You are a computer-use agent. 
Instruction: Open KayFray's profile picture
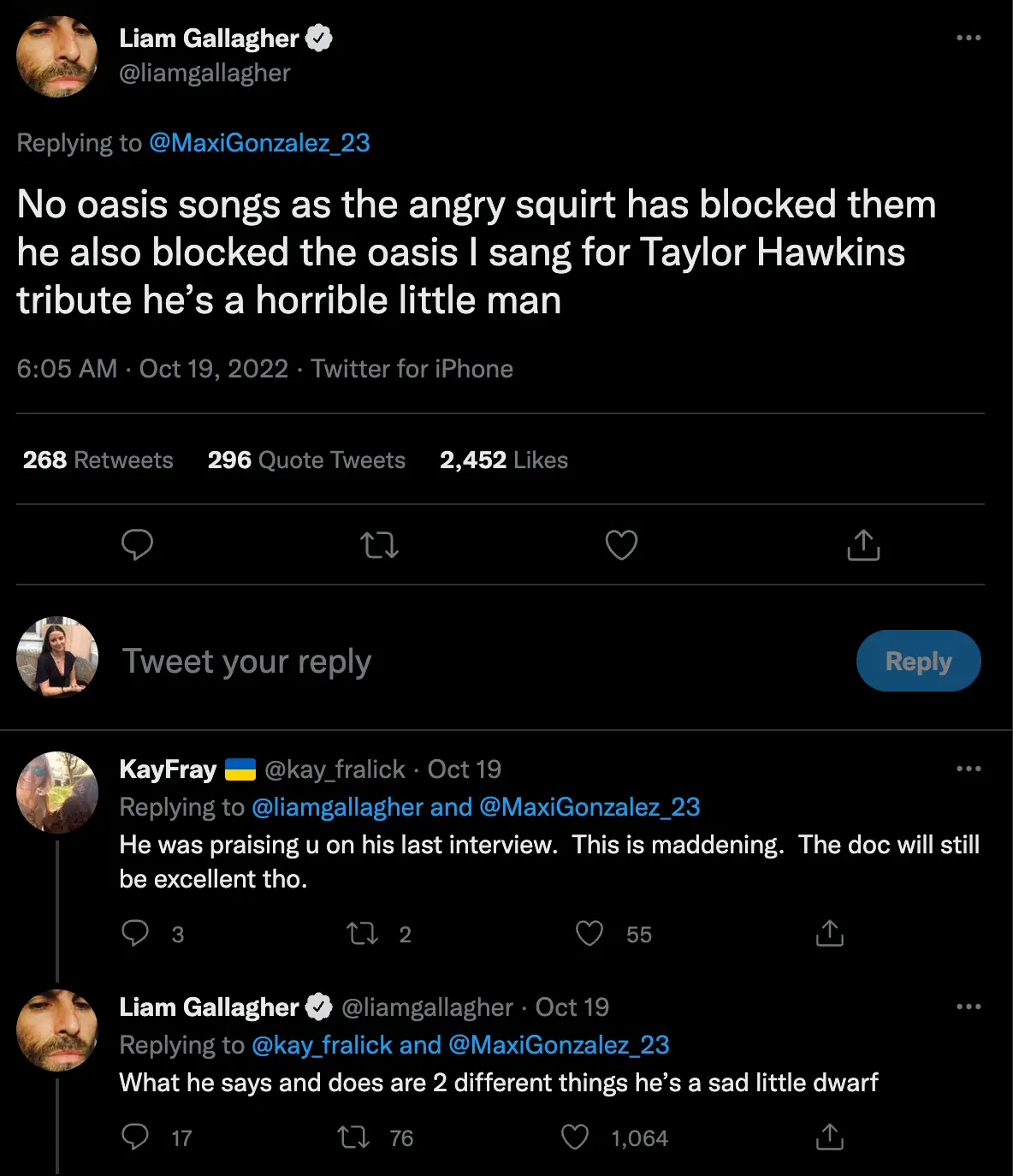pos(57,793)
